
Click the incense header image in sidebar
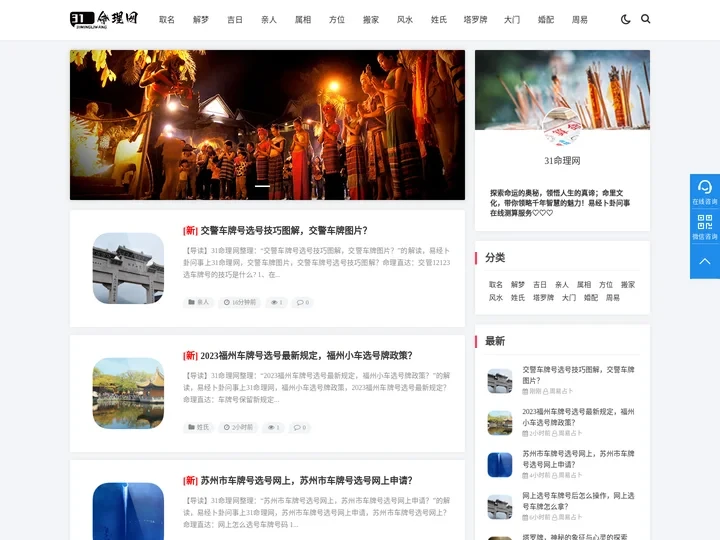562,90
